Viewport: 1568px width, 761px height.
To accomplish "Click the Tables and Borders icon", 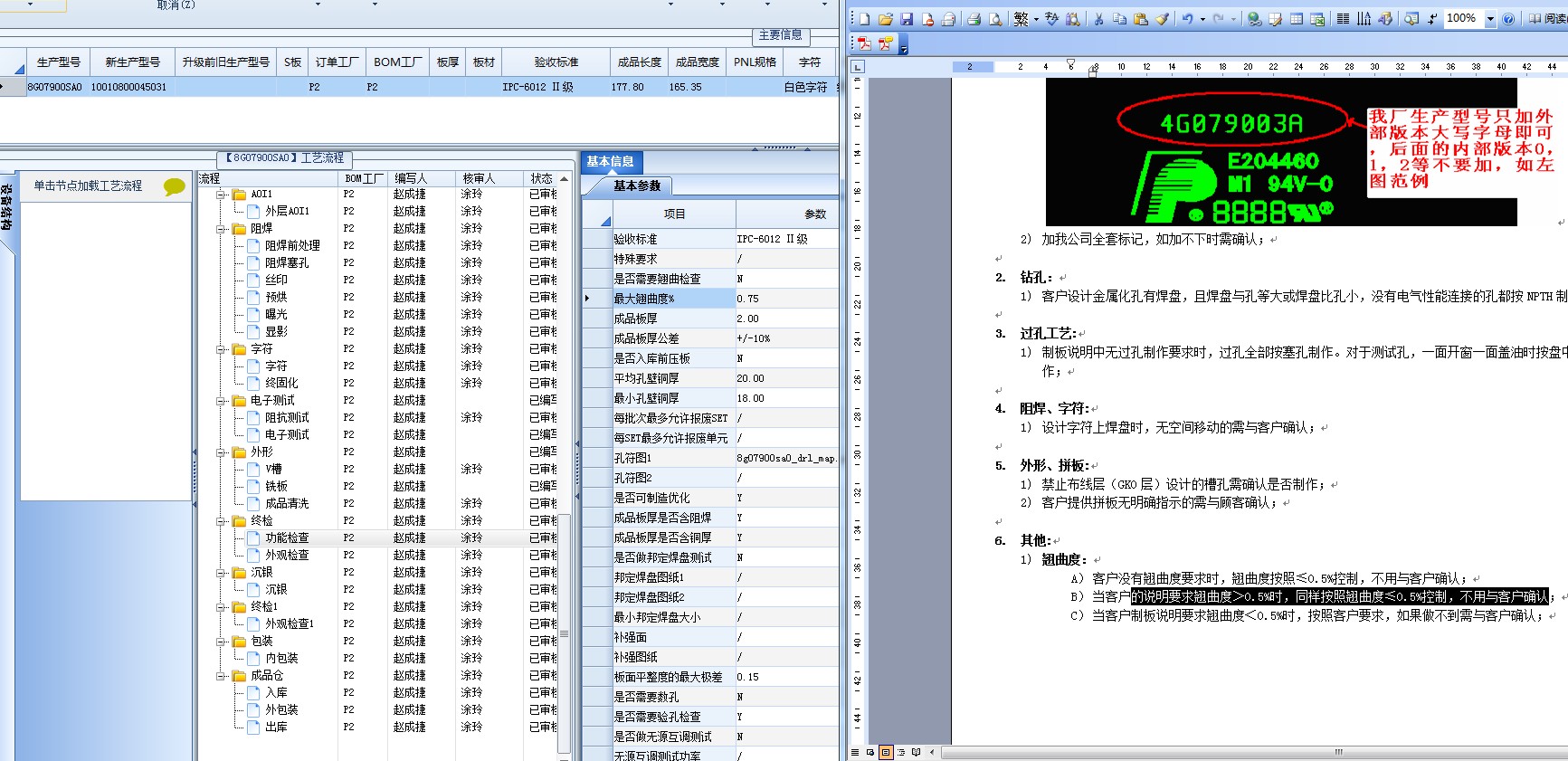I will 1275,18.
